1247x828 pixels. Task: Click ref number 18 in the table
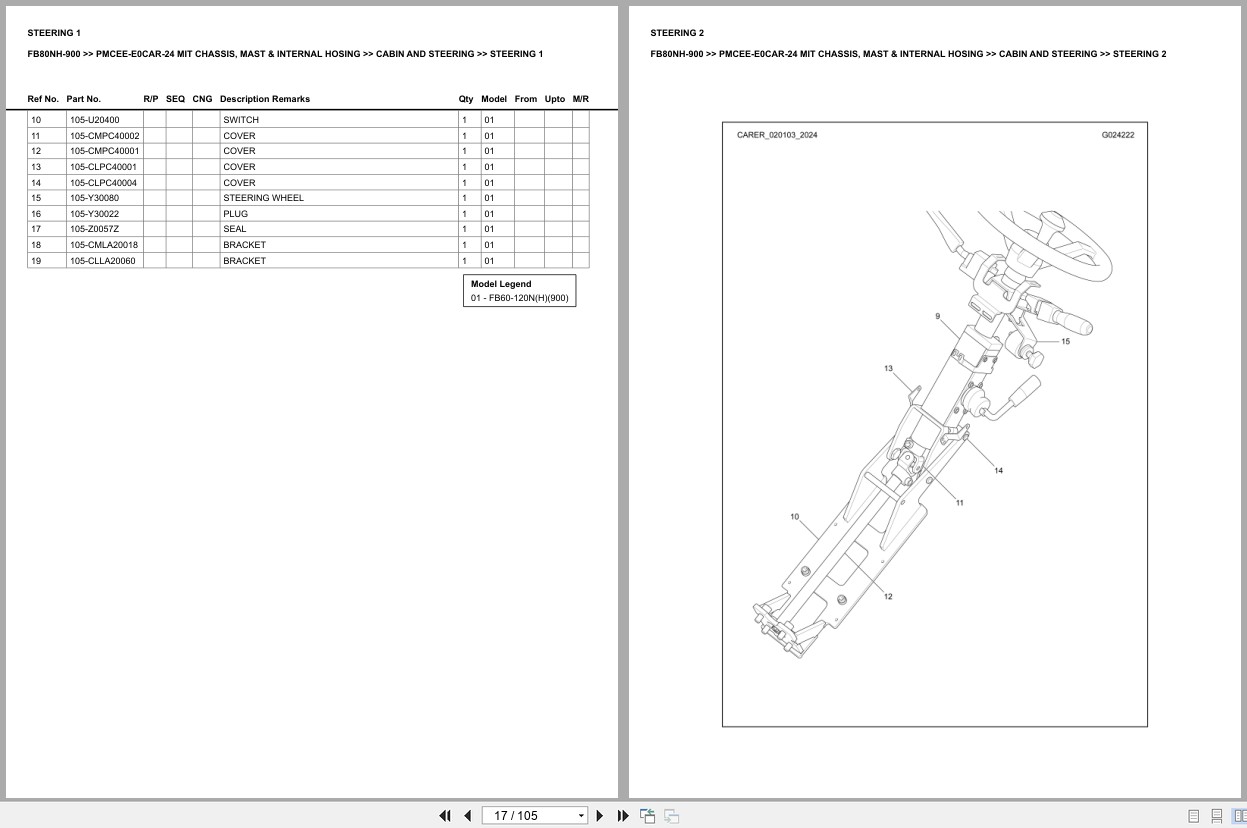pos(36,245)
